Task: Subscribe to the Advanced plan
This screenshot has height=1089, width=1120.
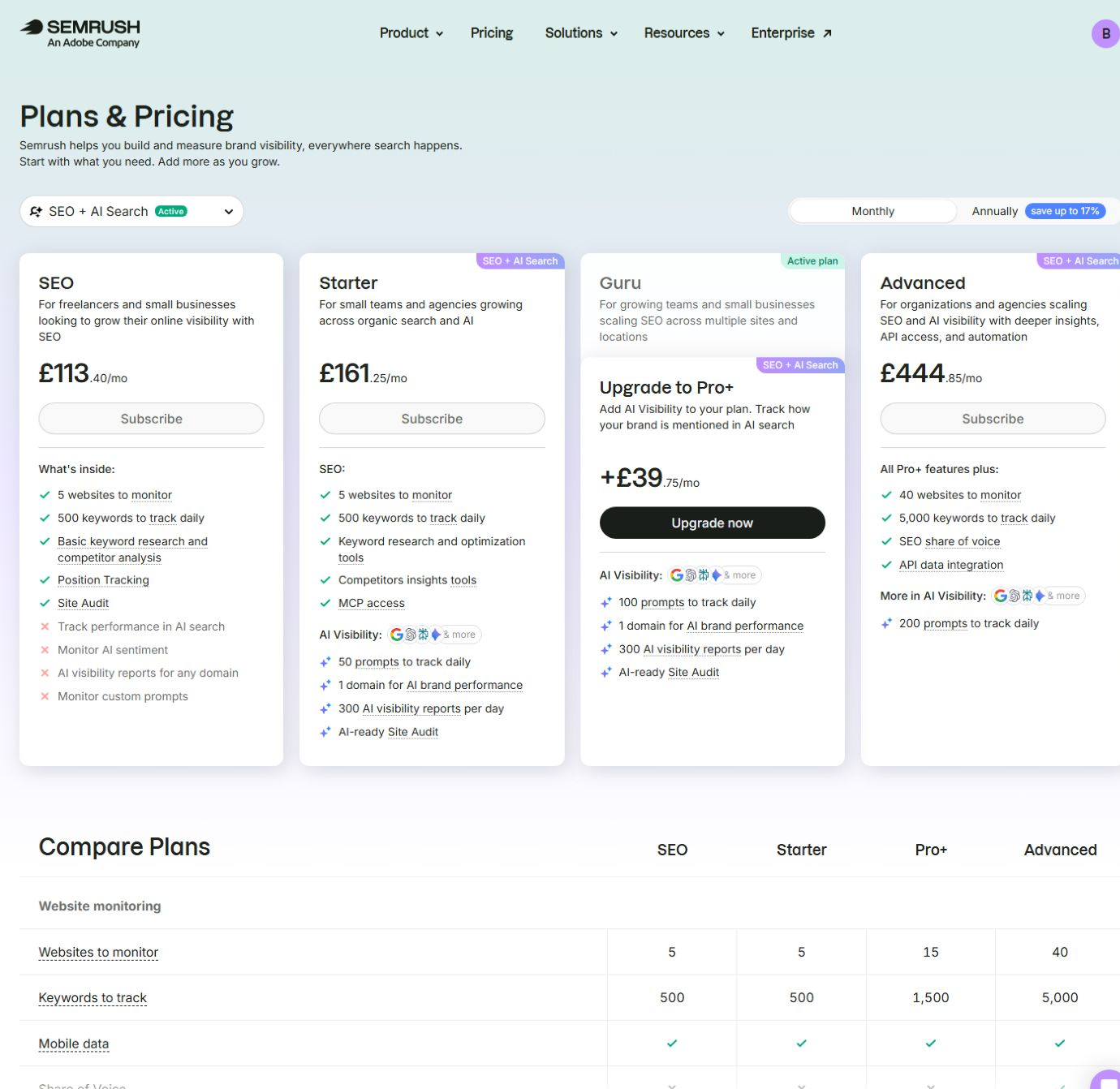Action: point(993,419)
